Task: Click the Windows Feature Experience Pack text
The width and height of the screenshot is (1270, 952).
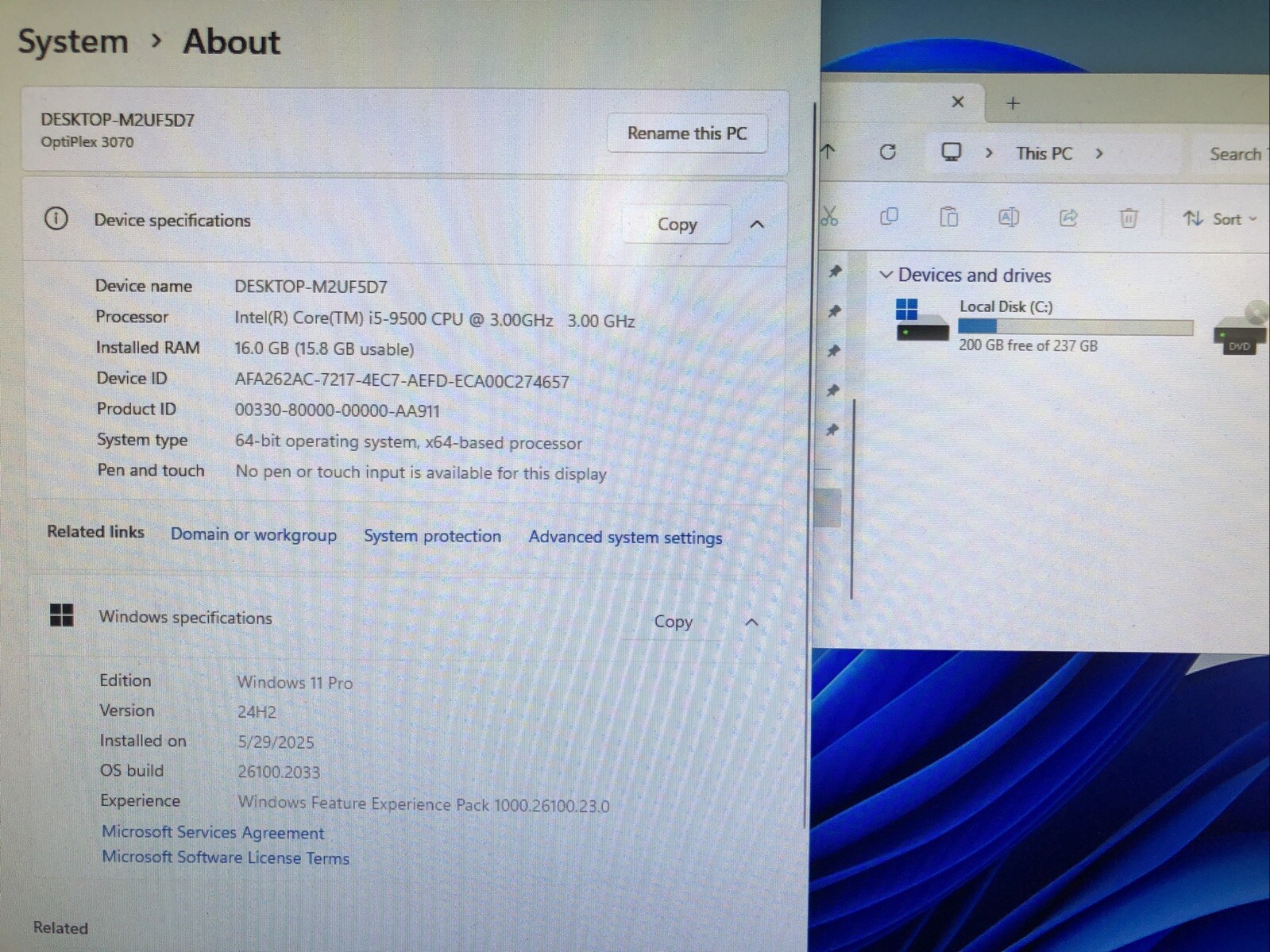Action: click(423, 804)
